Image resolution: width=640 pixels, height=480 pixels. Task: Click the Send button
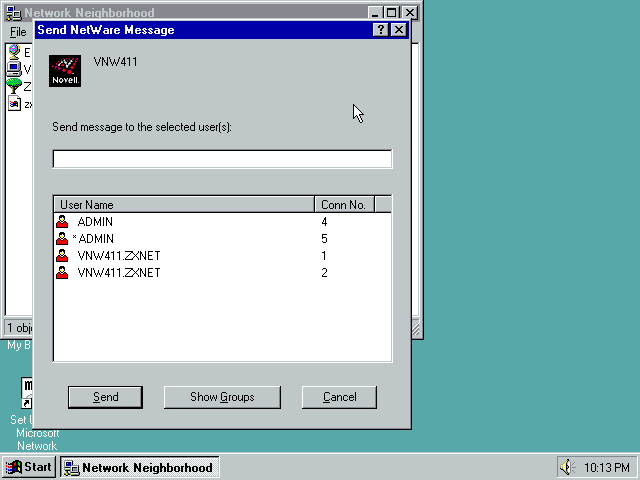pyautogui.click(x=105, y=397)
